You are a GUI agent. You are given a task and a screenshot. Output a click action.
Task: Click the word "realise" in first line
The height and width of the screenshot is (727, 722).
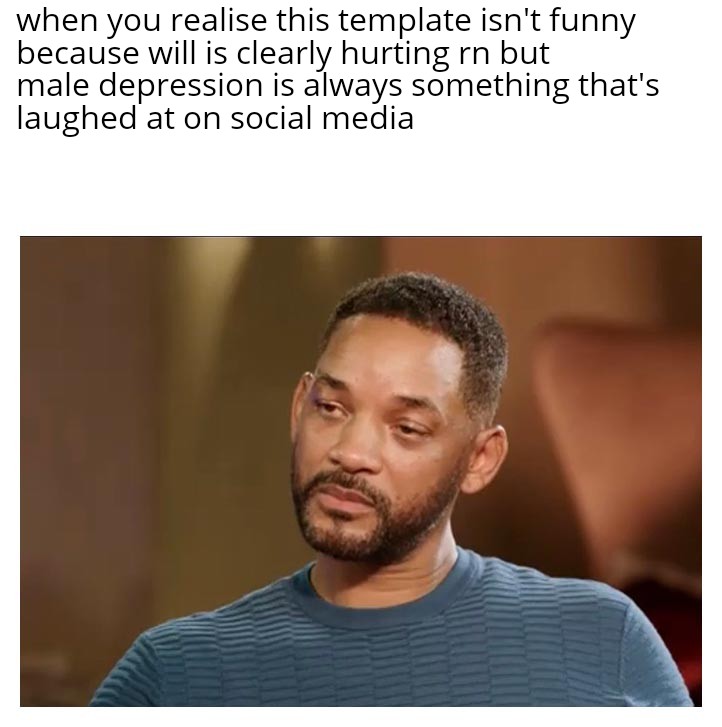(x=219, y=20)
